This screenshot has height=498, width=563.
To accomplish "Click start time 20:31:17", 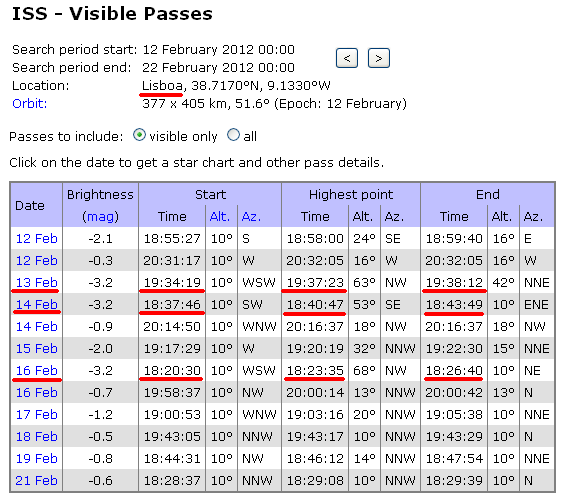I will click(172, 261).
